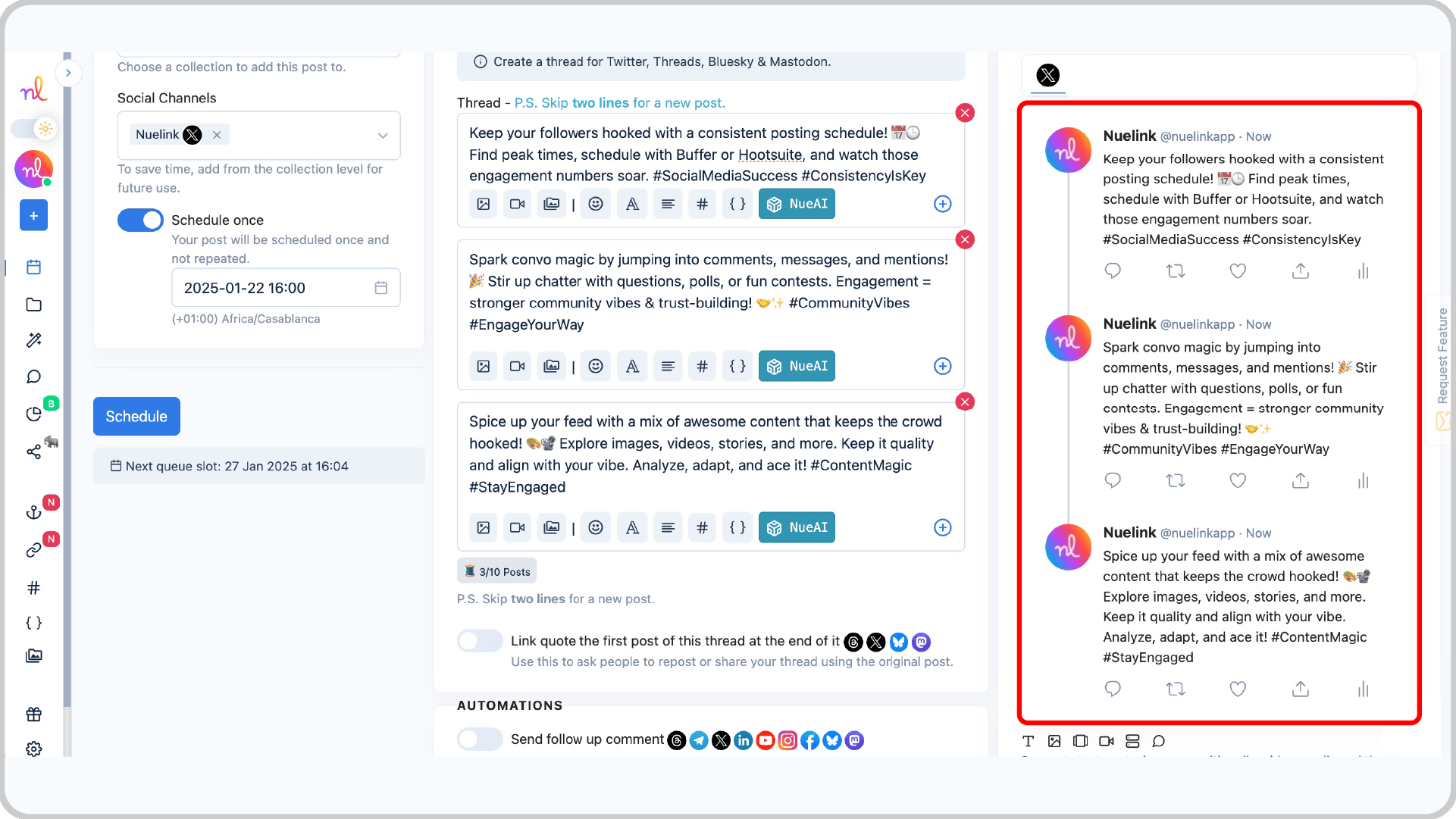Collapse the left sidebar using the chevron
Viewport: 1456px width, 819px height.
[x=69, y=73]
